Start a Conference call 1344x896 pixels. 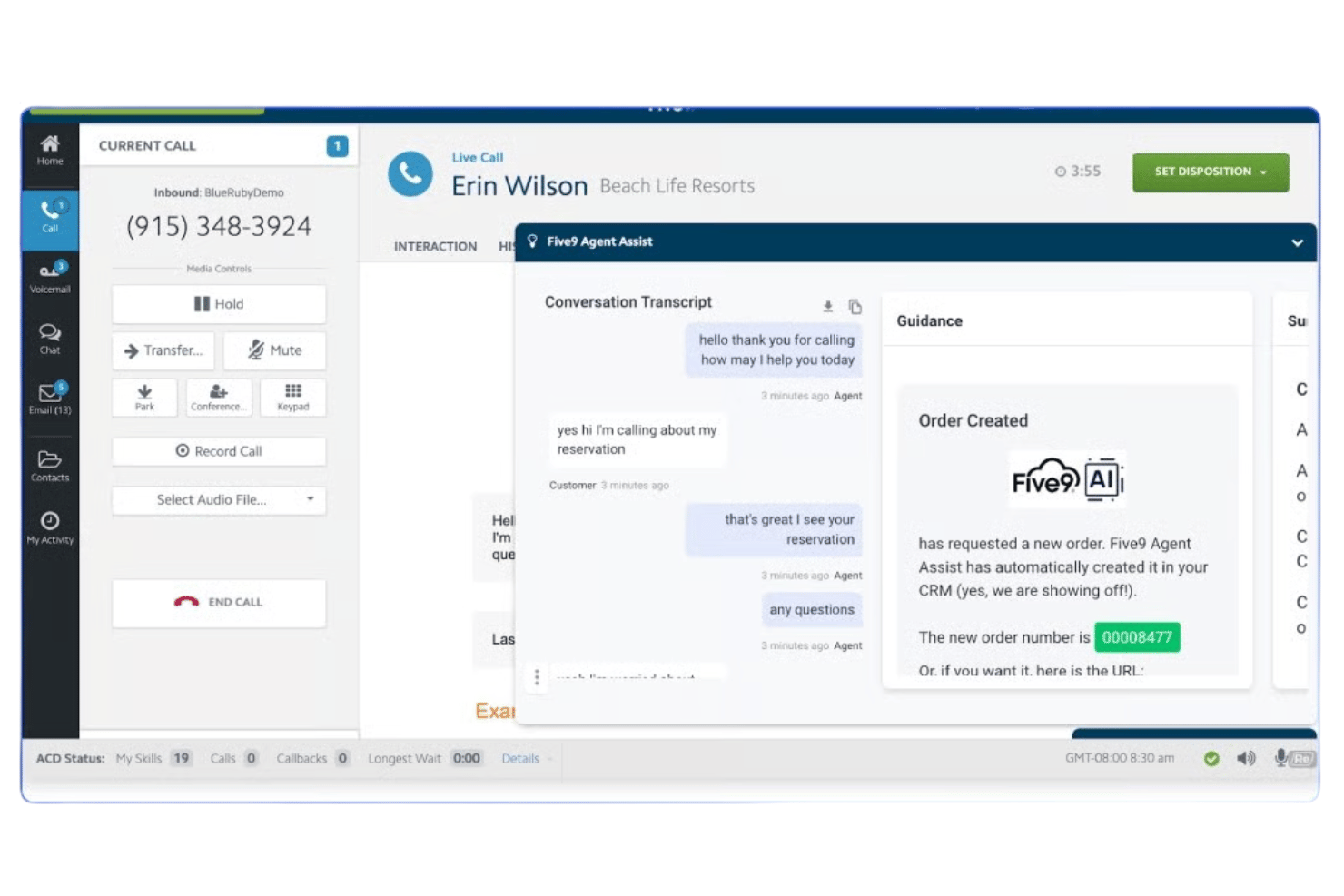[x=219, y=398]
